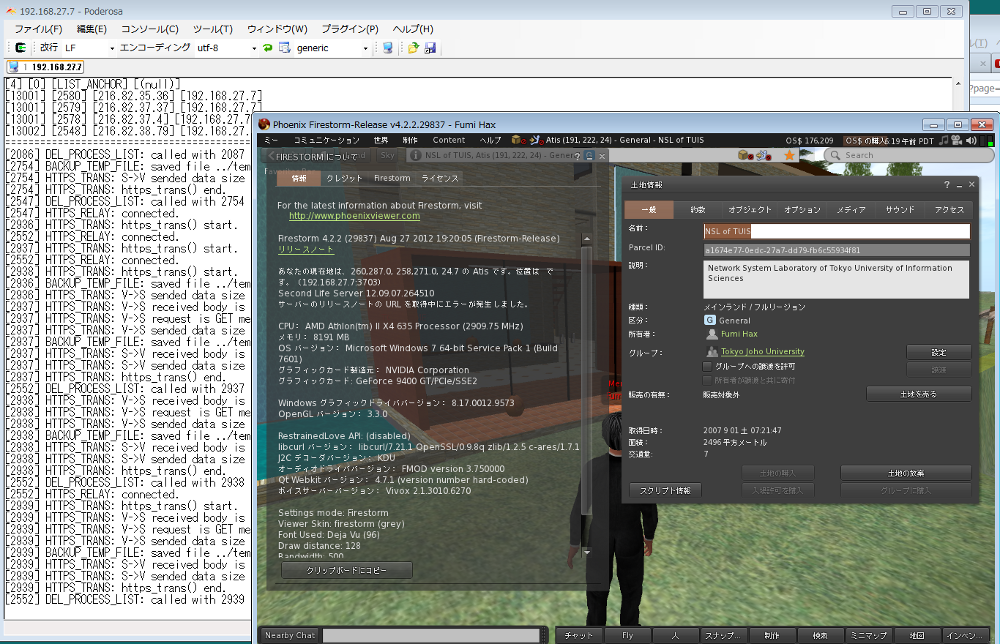This screenshot has width=1000, height=644.
Task: Switch to the クレジット tab in About Firestorm
Action: click(x=344, y=179)
